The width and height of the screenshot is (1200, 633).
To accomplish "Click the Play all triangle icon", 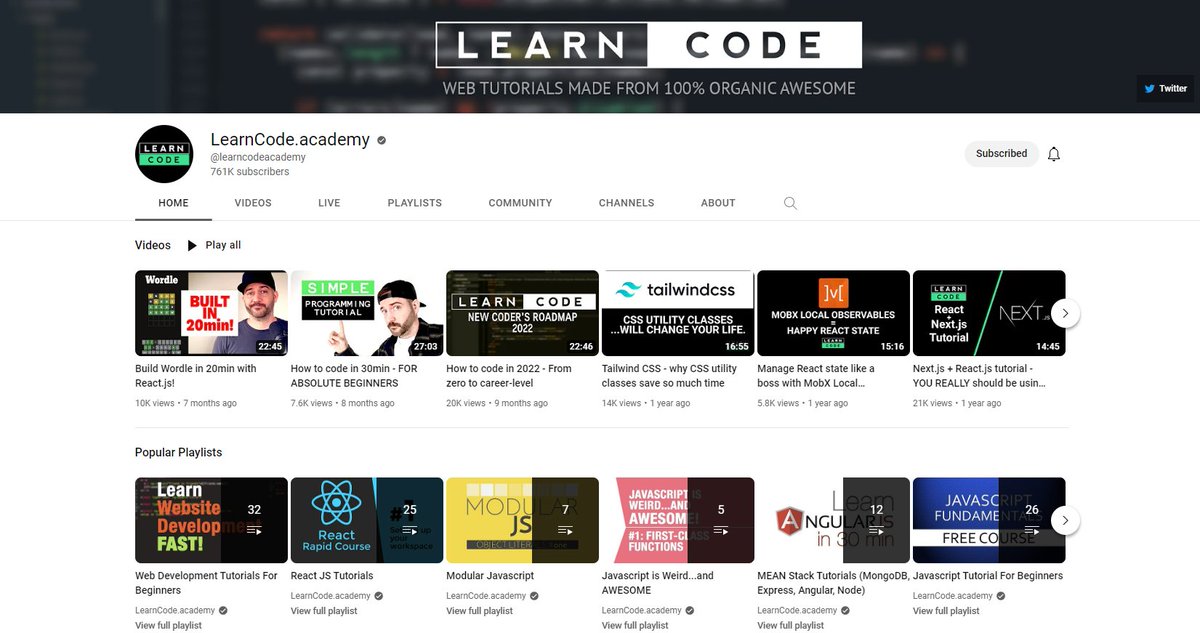I will pos(191,244).
